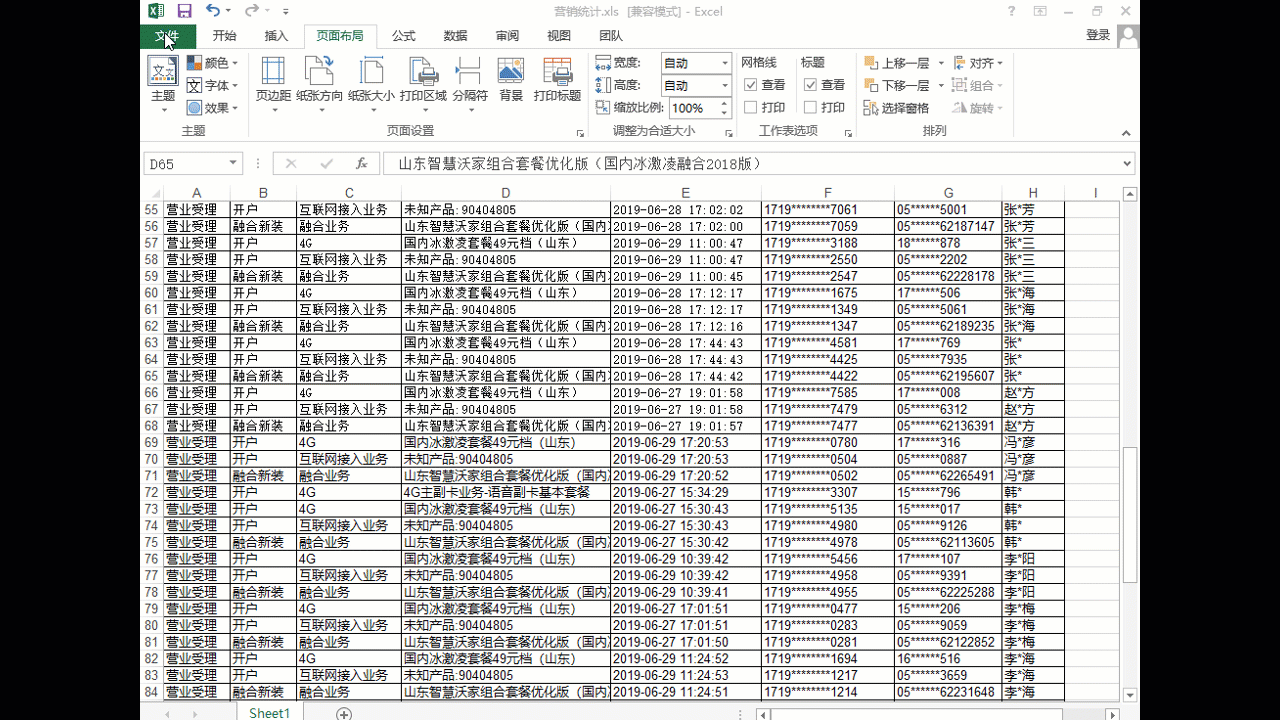Click the Group (组合) command
1280x720 pixels.
pos(978,86)
